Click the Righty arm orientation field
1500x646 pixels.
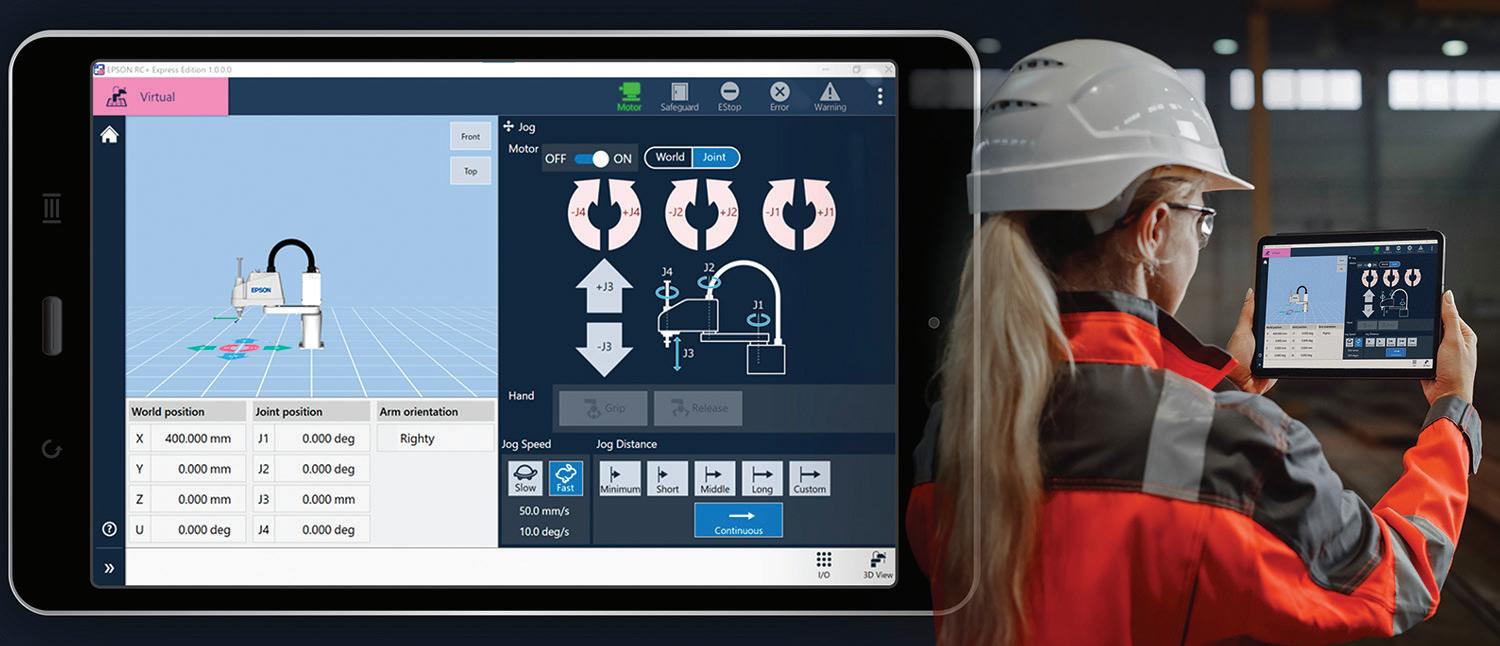[x=436, y=438]
